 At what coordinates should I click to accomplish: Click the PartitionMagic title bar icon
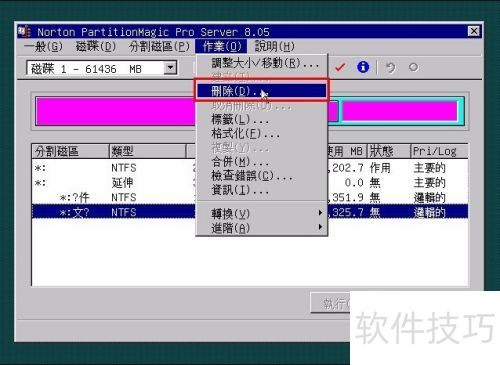point(24,31)
